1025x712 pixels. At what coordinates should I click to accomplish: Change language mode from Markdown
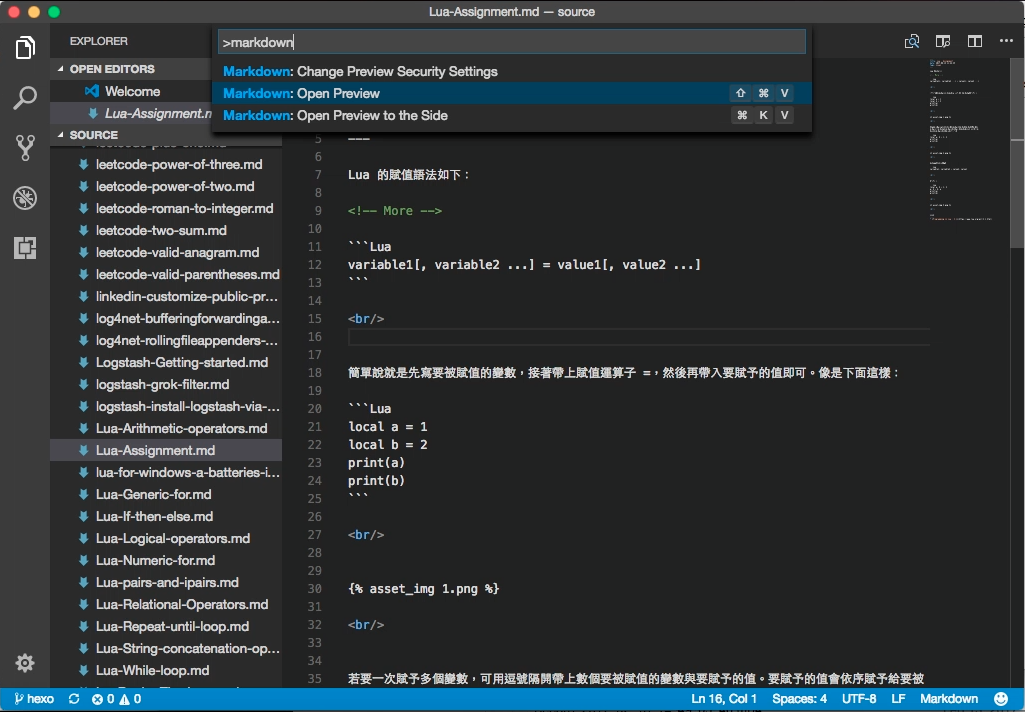(x=949, y=699)
